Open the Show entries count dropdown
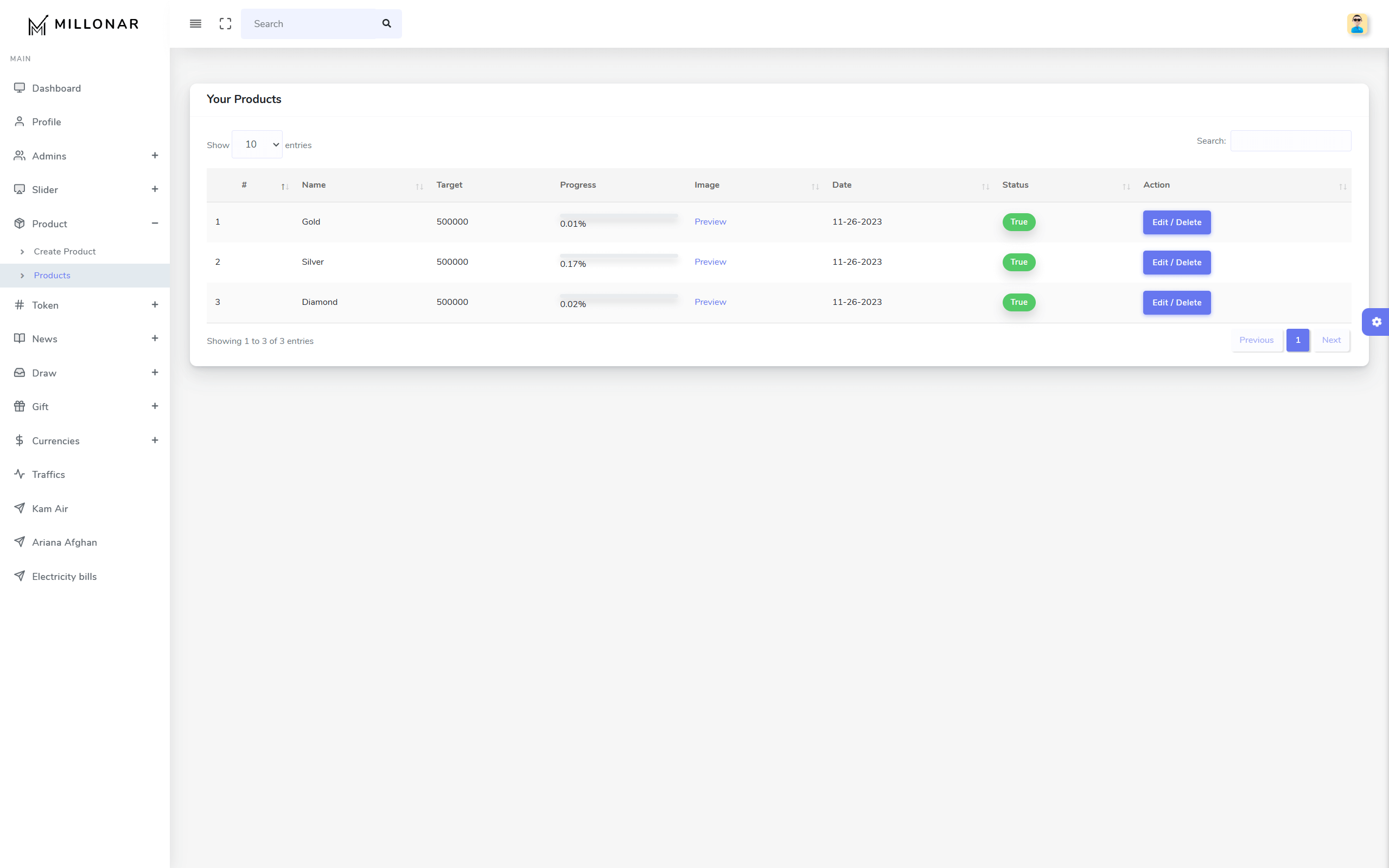Image resolution: width=1389 pixels, height=868 pixels. [257, 145]
